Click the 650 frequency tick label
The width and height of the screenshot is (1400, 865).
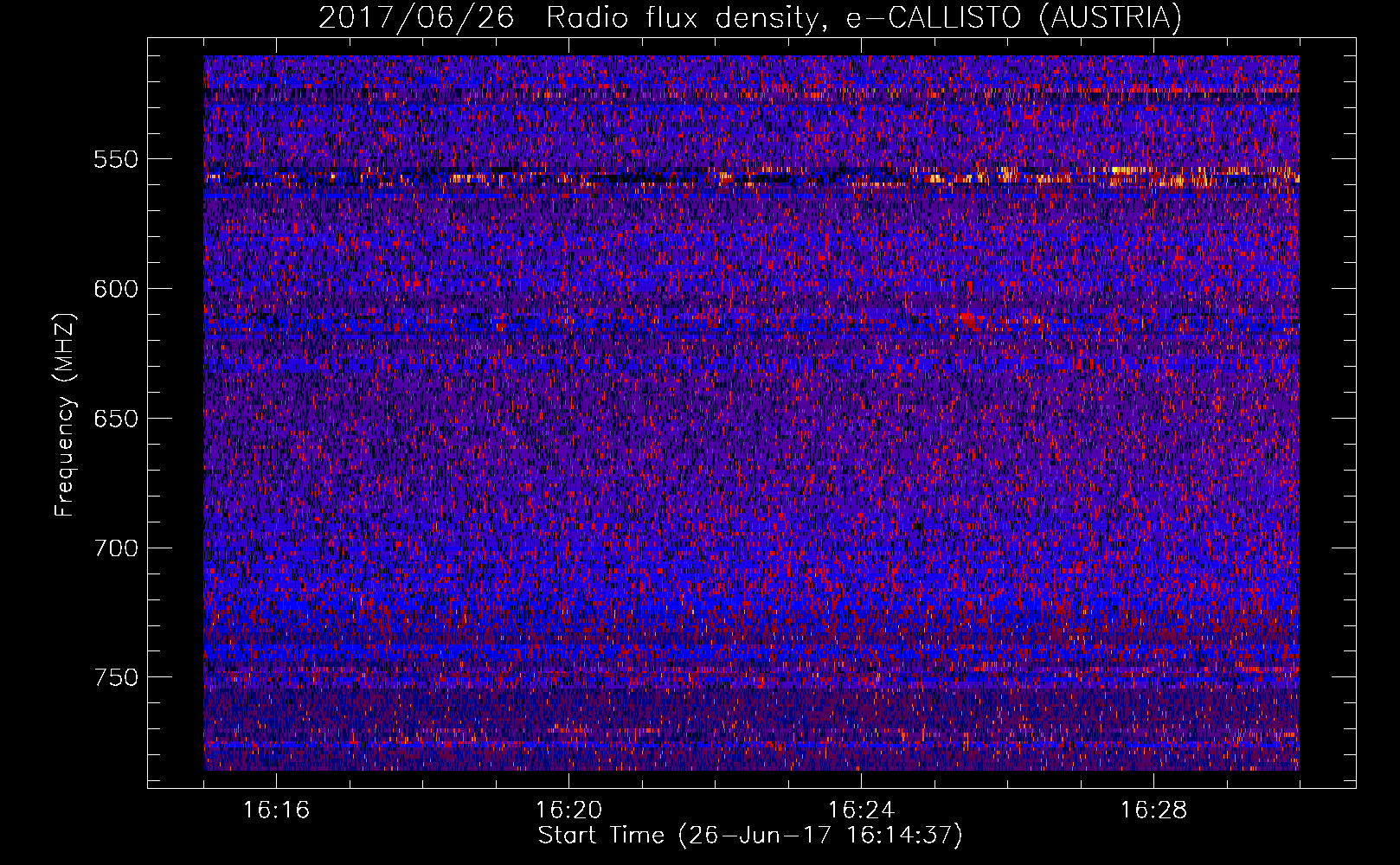coord(116,419)
